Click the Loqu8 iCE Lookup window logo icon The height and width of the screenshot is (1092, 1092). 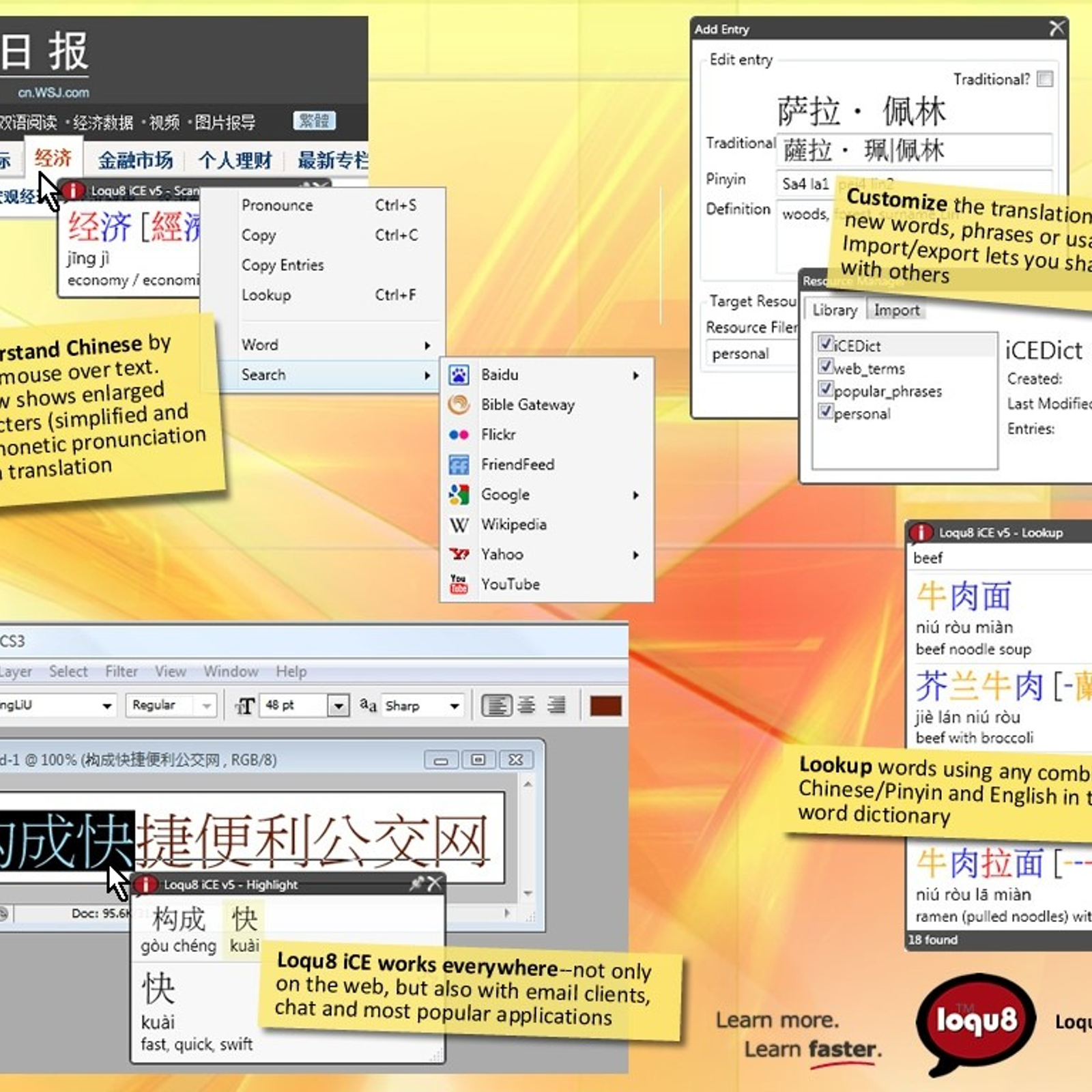click(921, 532)
